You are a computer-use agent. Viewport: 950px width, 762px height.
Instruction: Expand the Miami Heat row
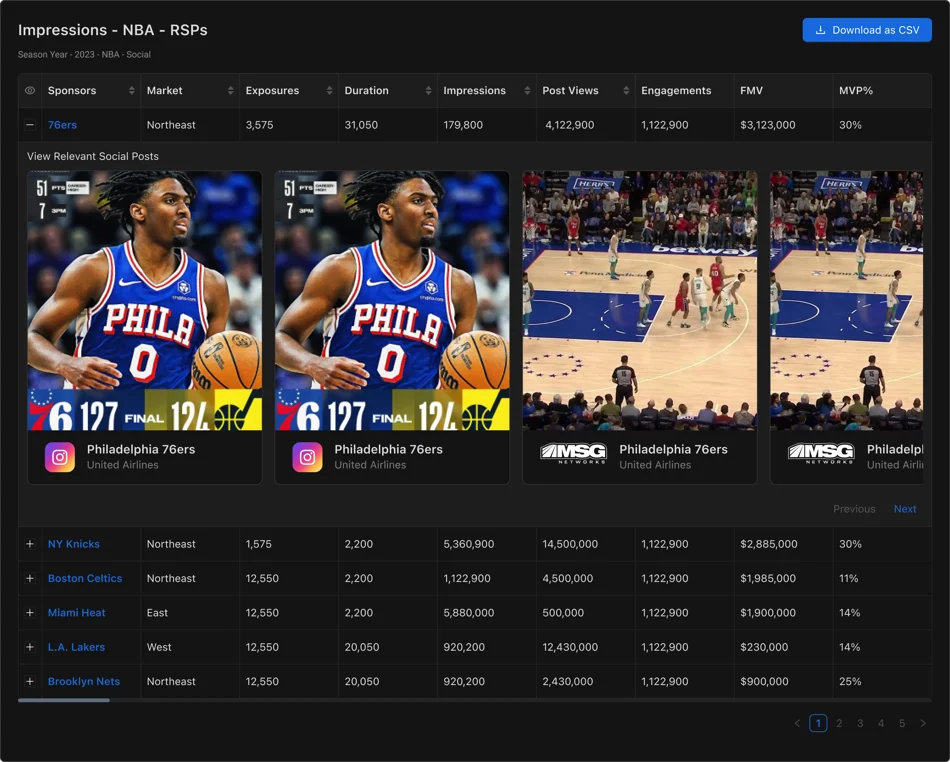[30, 612]
